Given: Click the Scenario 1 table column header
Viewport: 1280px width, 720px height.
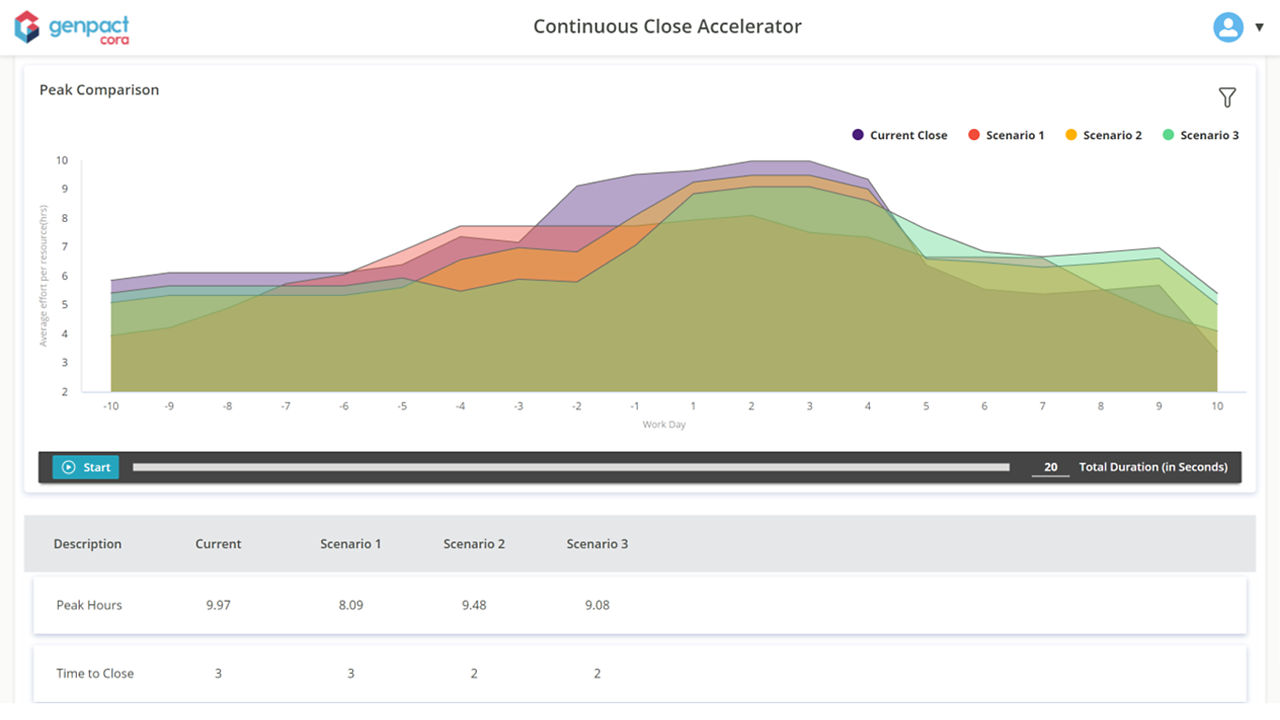Looking at the screenshot, I should [x=350, y=544].
